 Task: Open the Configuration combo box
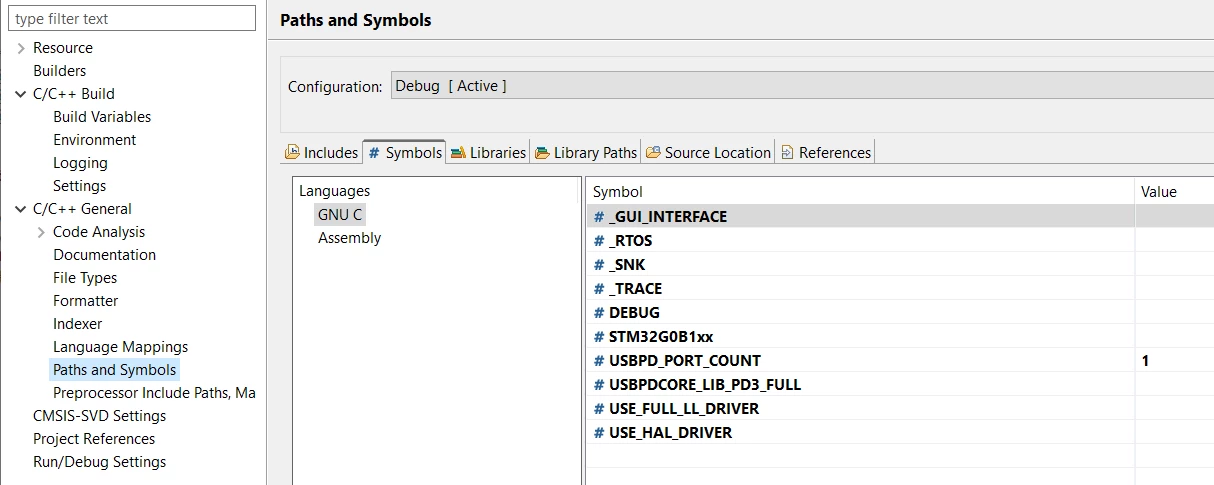802,86
